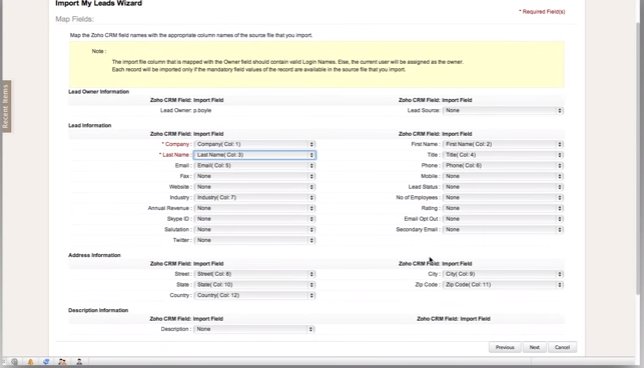644x368 pixels.
Task: Open the Title mapping dropdown
Action: click(x=503, y=155)
